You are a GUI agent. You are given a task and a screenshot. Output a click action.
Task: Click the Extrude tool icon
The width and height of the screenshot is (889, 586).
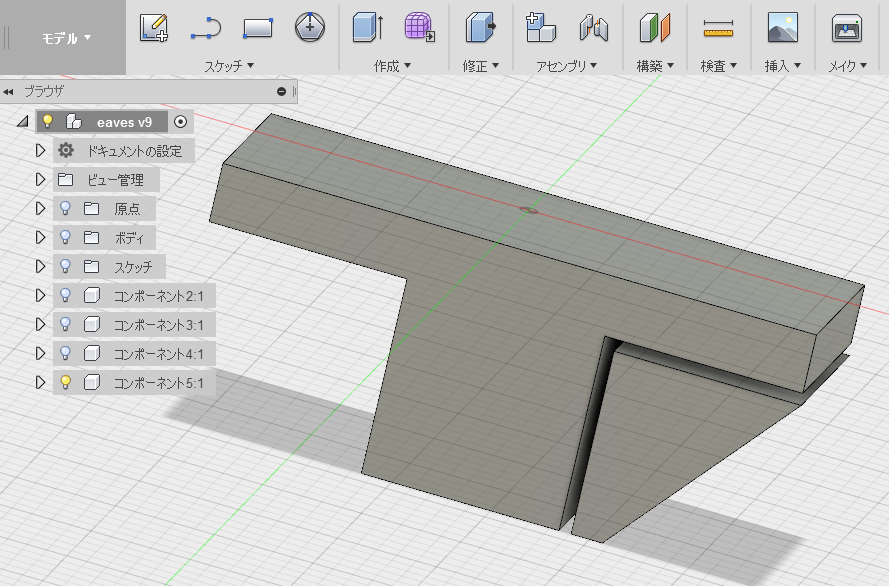pos(367,28)
